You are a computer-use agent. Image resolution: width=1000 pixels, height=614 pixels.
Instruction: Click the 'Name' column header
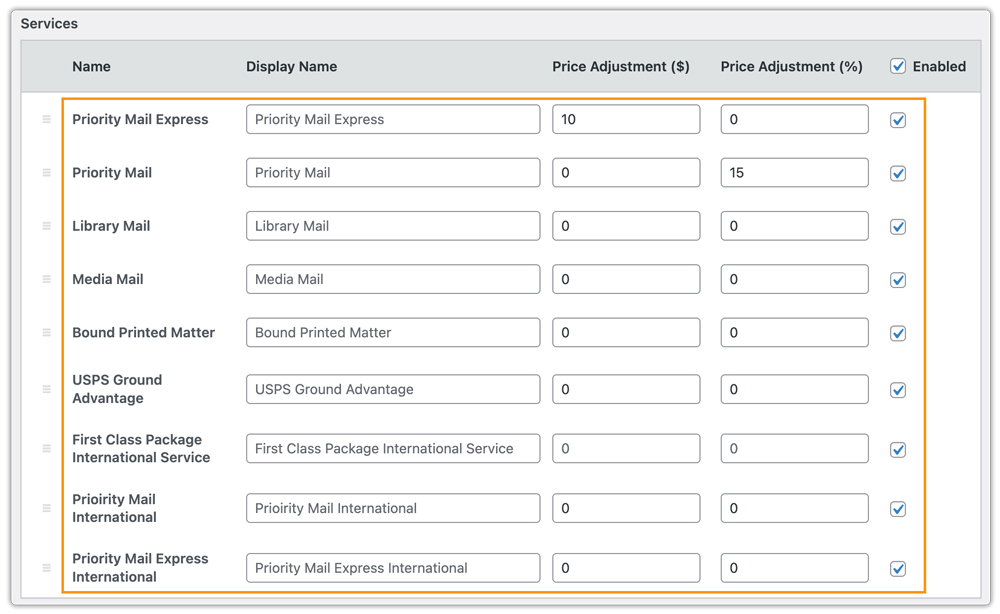[x=91, y=66]
